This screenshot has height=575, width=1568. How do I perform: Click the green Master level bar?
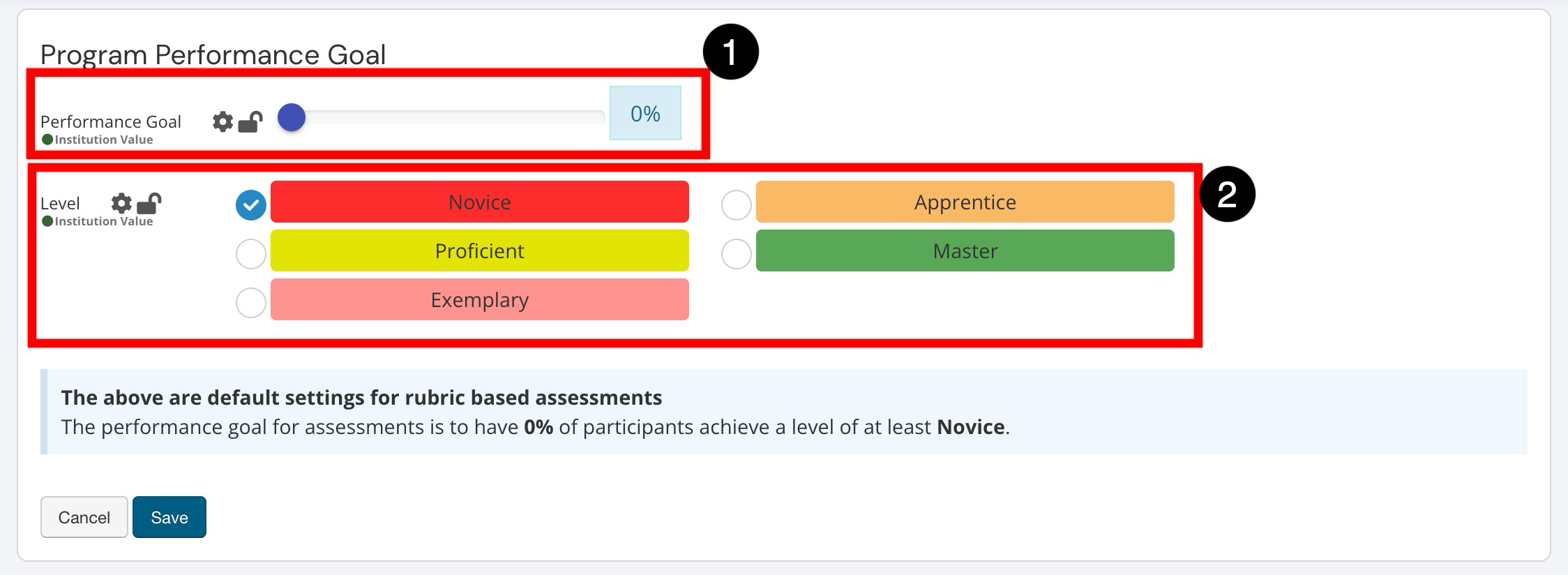965,251
